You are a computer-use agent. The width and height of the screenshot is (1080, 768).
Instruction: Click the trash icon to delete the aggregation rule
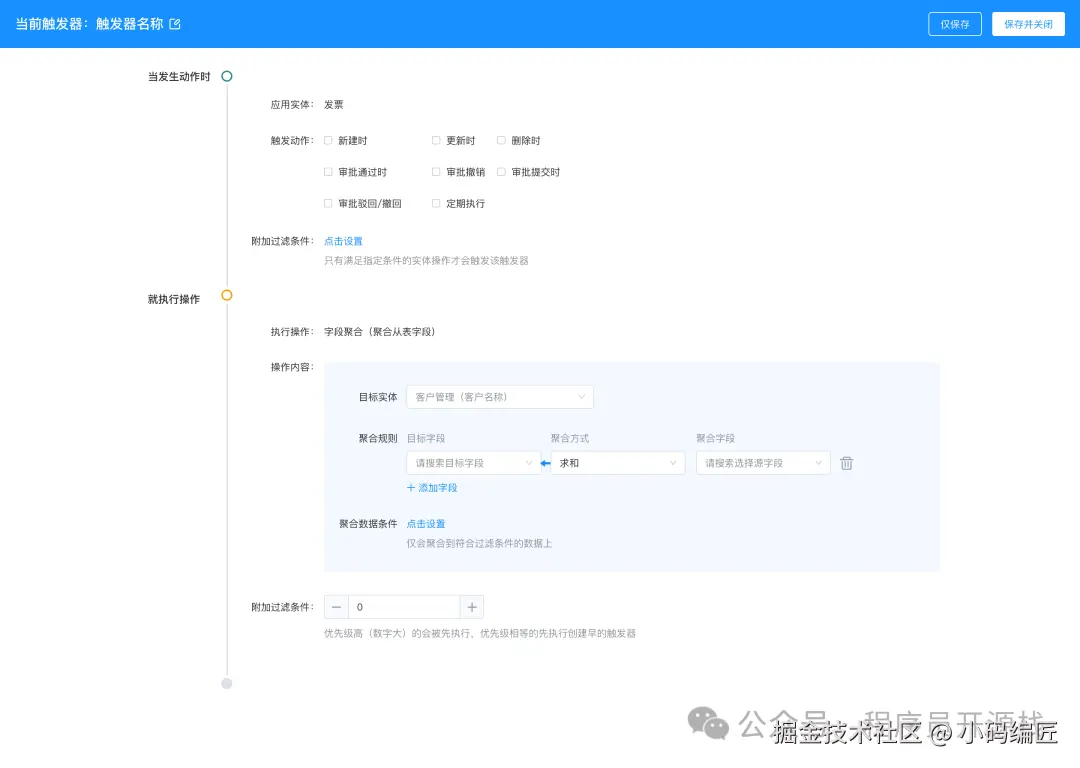847,463
